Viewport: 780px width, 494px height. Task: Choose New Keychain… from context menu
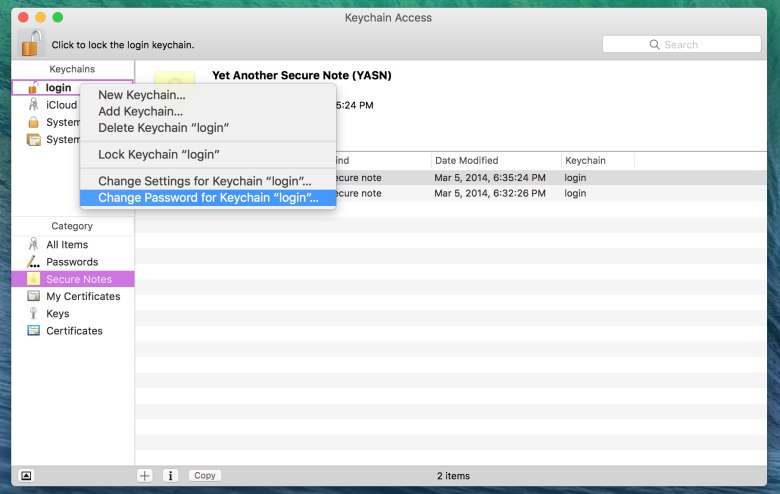point(141,95)
